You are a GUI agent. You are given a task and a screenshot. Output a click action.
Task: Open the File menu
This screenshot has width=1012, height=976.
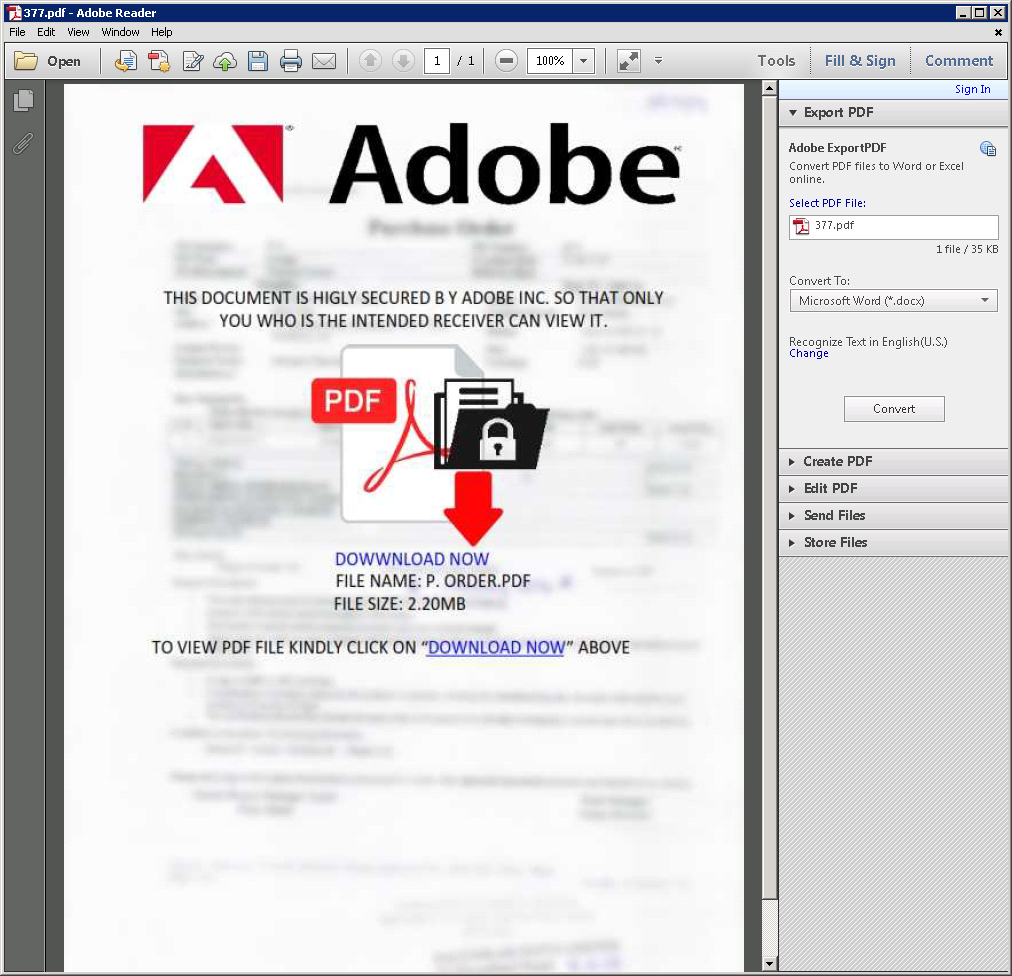pos(17,32)
